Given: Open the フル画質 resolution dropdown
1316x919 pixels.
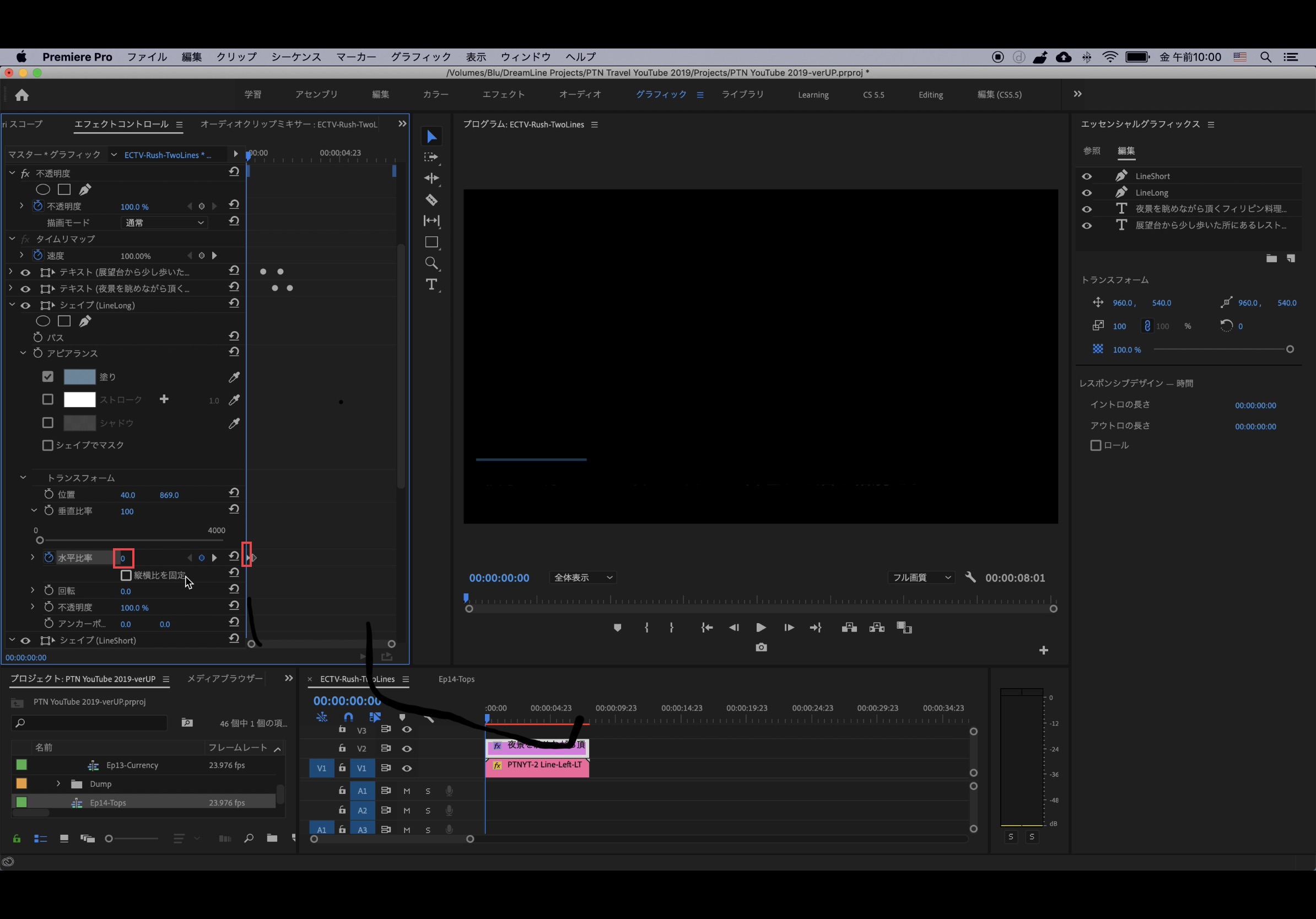Looking at the screenshot, I should click(x=920, y=577).
